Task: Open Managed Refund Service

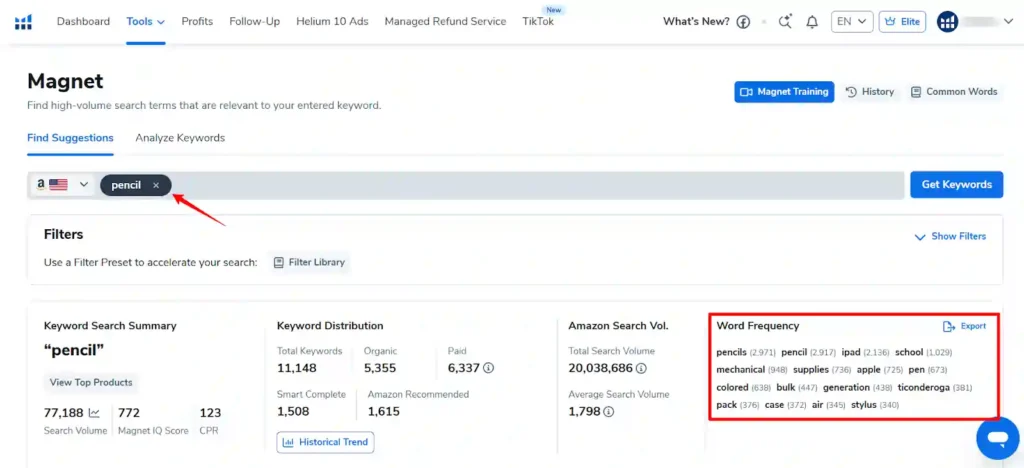Action: (445, 22)
